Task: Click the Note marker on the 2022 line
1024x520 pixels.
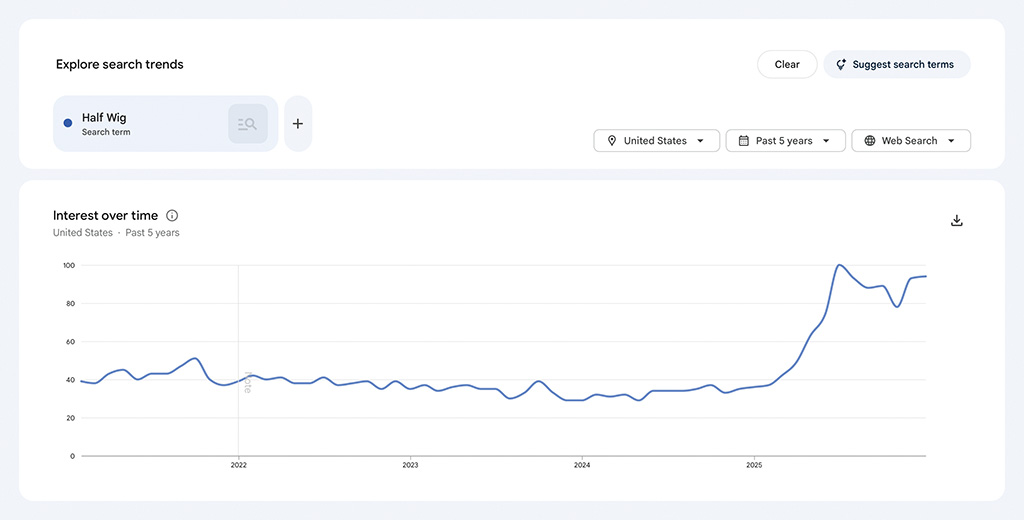Action: [x=247, y=382]
